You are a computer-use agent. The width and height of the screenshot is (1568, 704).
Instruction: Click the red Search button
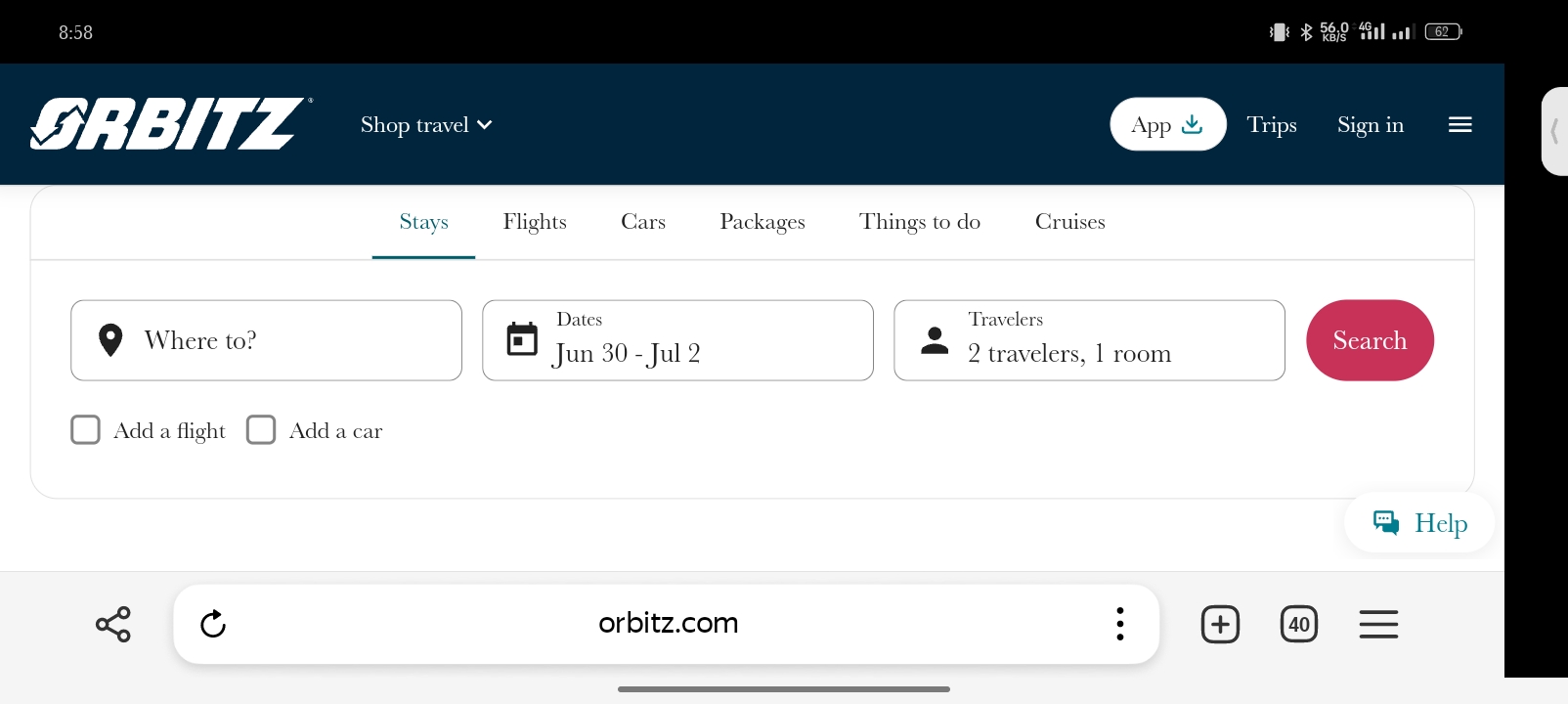[x=1370, y=340]
